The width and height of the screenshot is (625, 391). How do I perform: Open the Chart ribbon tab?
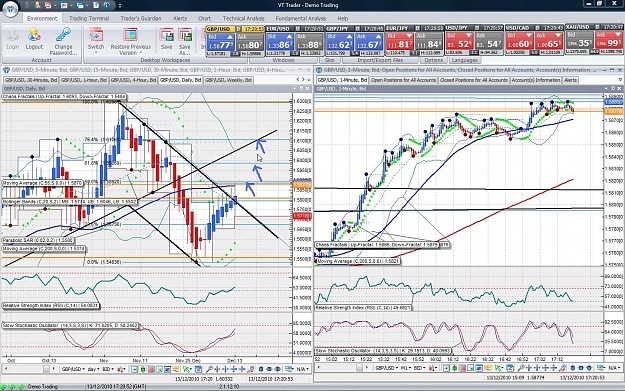pos(204,18)
